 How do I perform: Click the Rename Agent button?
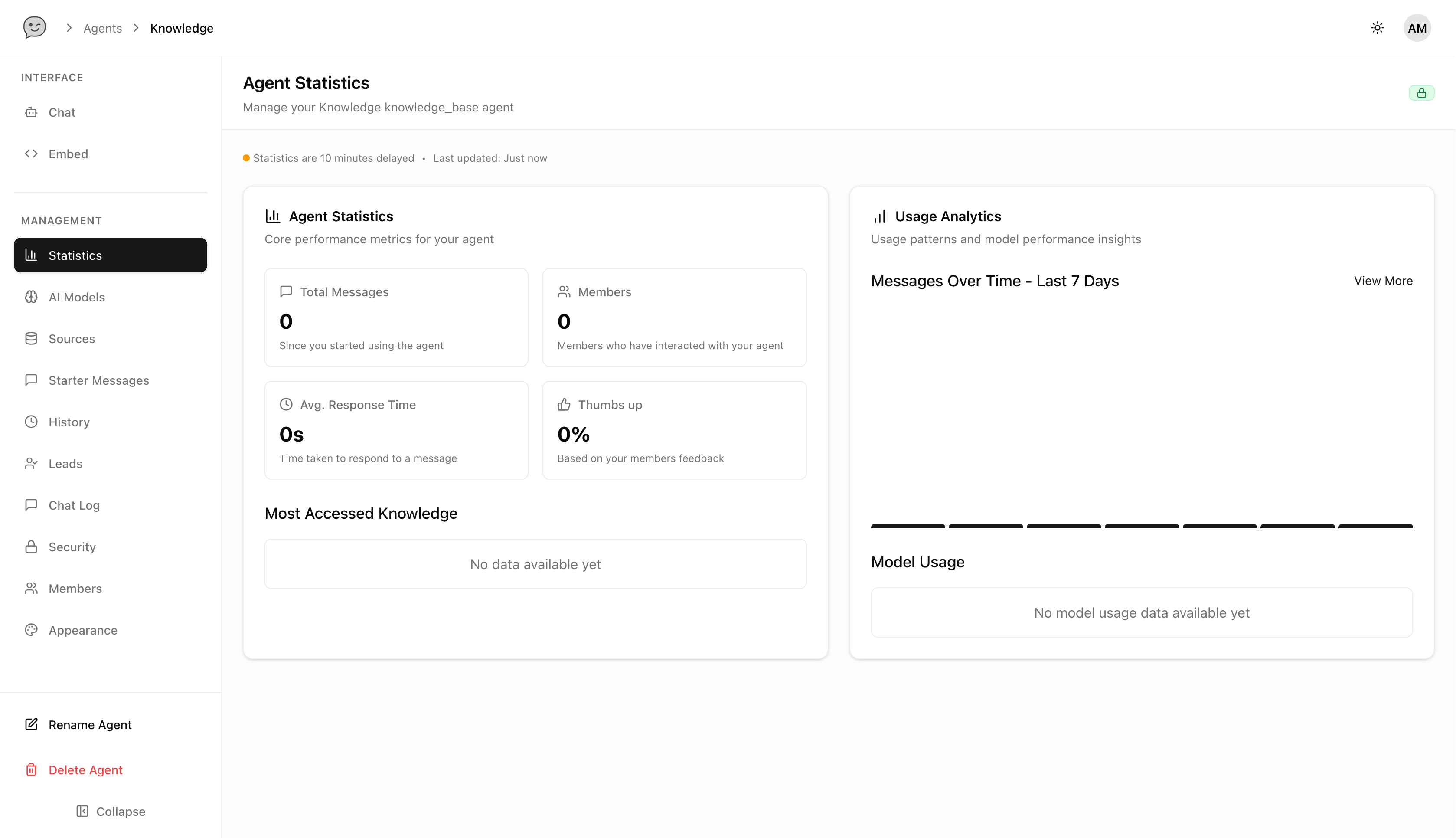point(90,725)
